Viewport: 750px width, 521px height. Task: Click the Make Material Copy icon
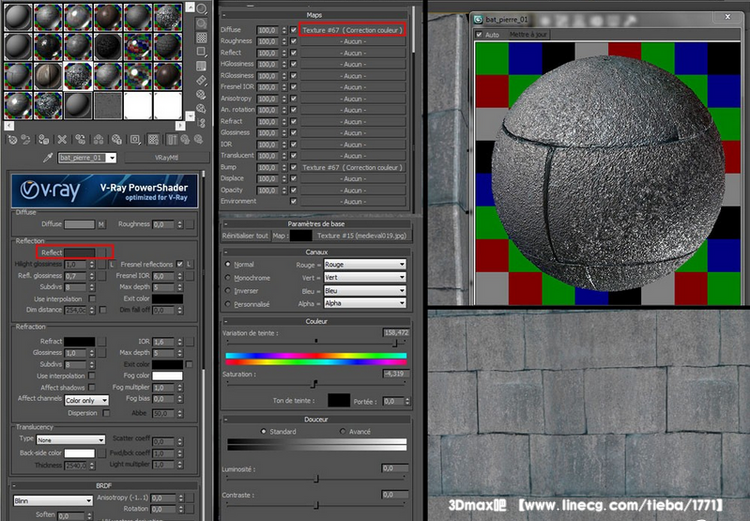(x=80, y=140)
